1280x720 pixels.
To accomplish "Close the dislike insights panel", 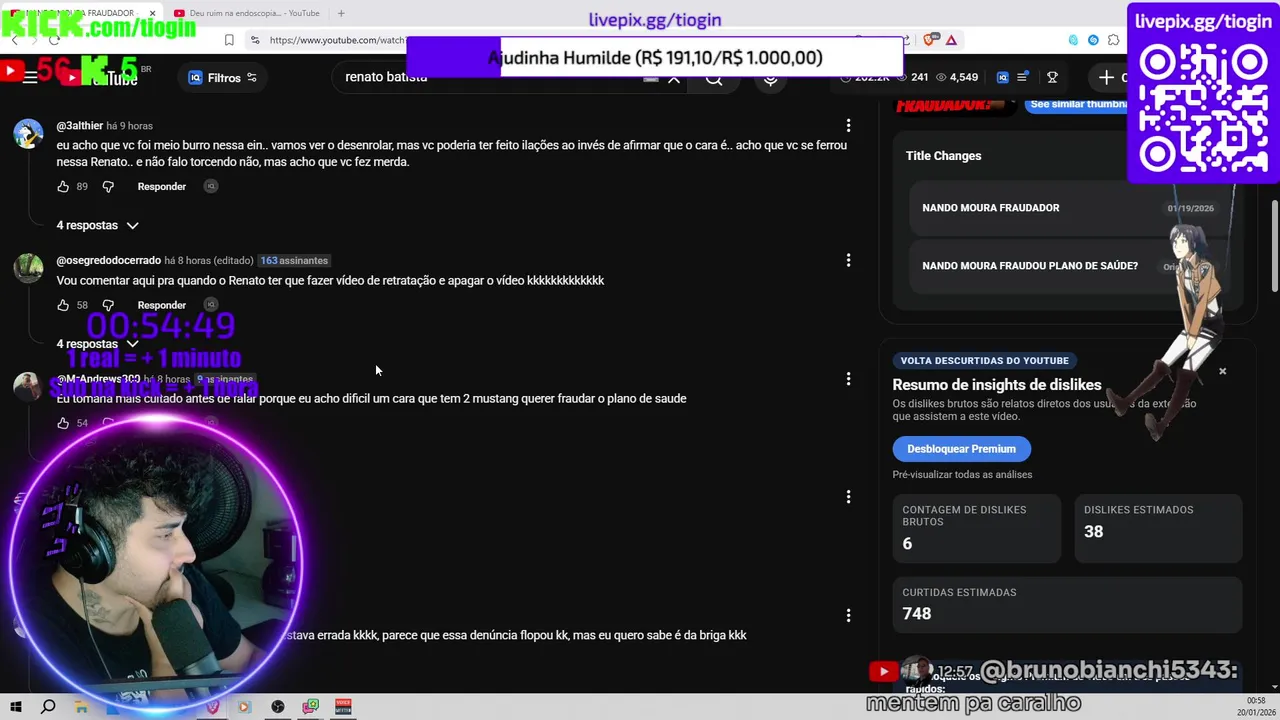I will click(1222, 371).
